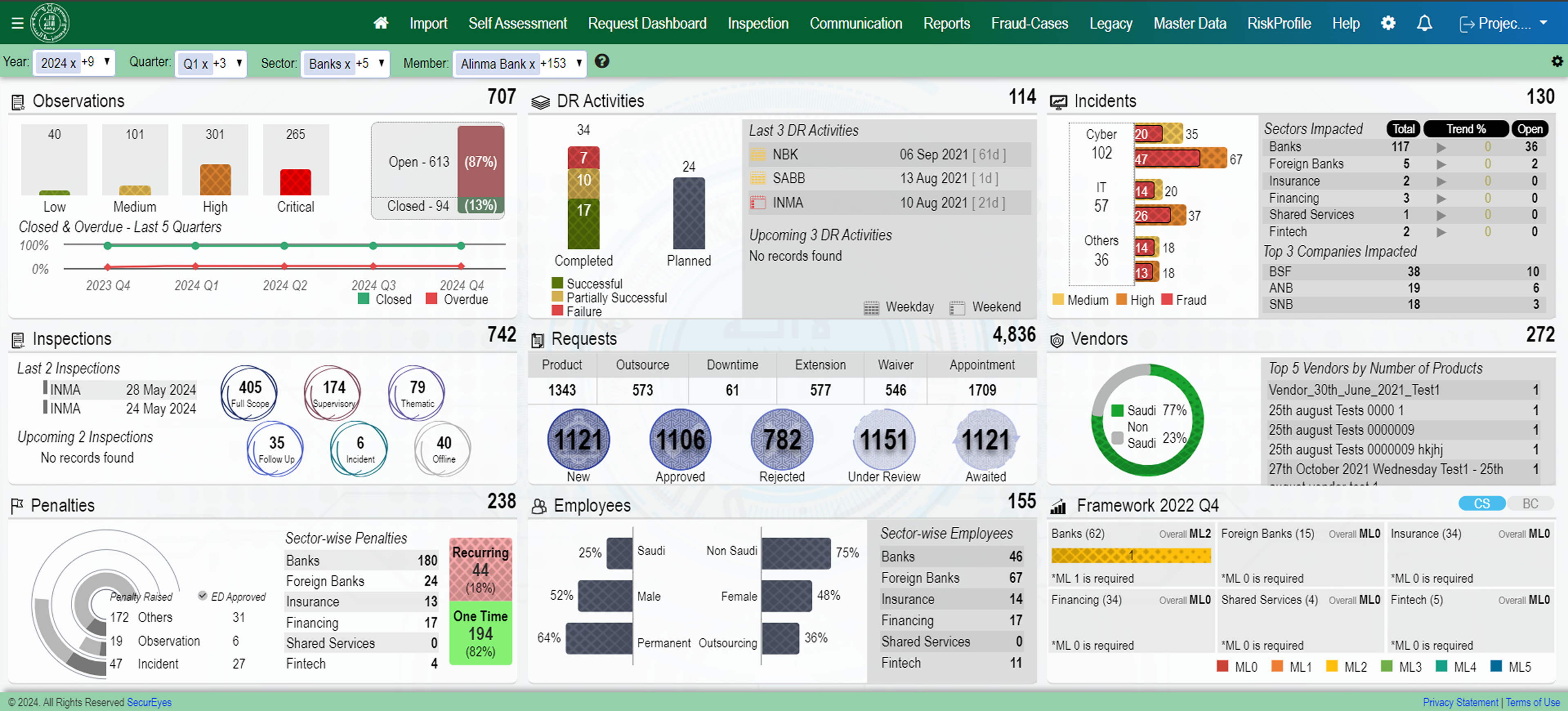This screenshot has height=711, width=1568.
Task: Open the hamburger menu icon
Action: (17, 23)
